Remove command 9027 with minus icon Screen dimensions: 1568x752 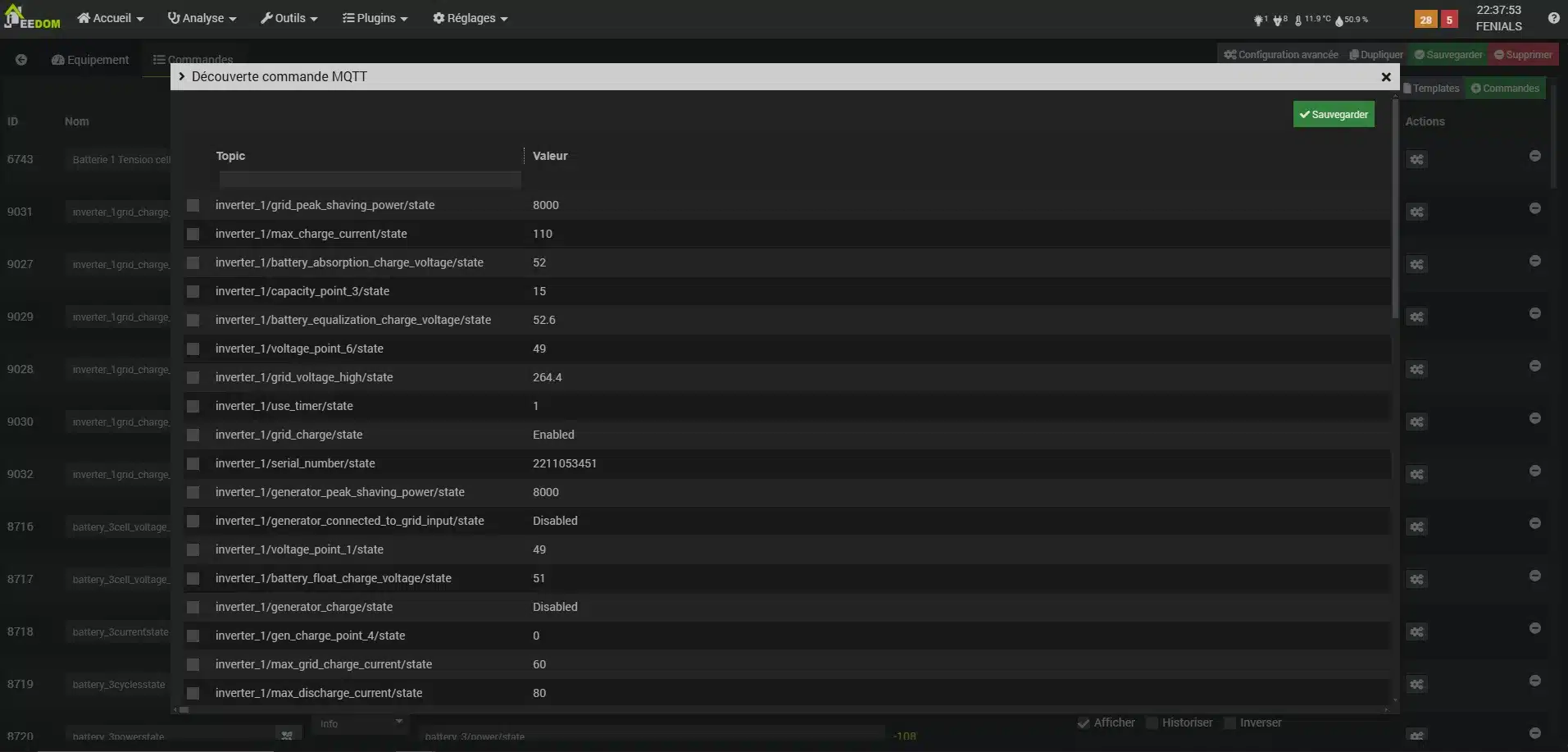pos(1535,261)
